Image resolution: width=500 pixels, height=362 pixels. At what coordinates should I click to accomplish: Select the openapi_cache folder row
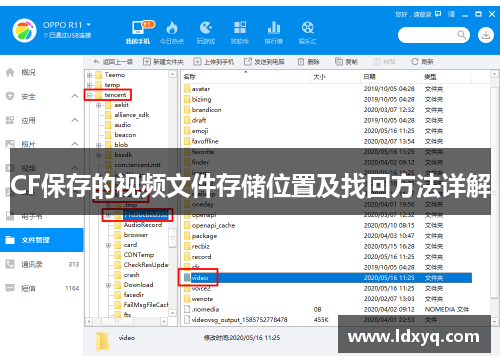click(327, 225)
